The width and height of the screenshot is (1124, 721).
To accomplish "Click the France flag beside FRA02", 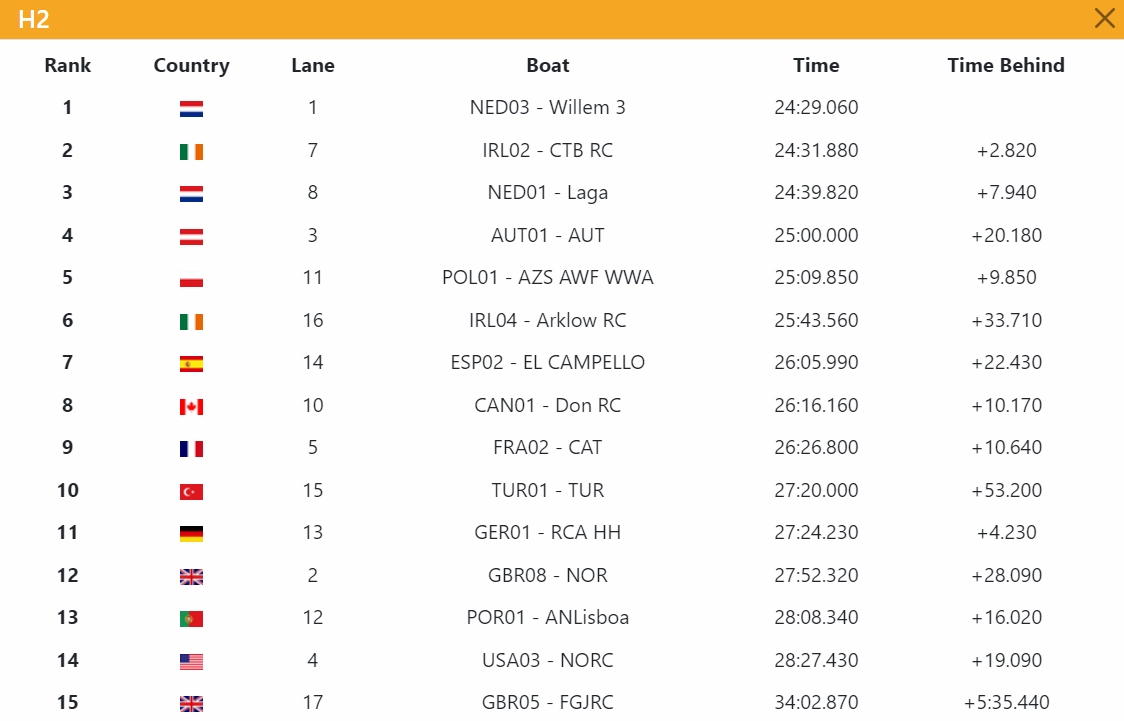I will pos(191,449).
